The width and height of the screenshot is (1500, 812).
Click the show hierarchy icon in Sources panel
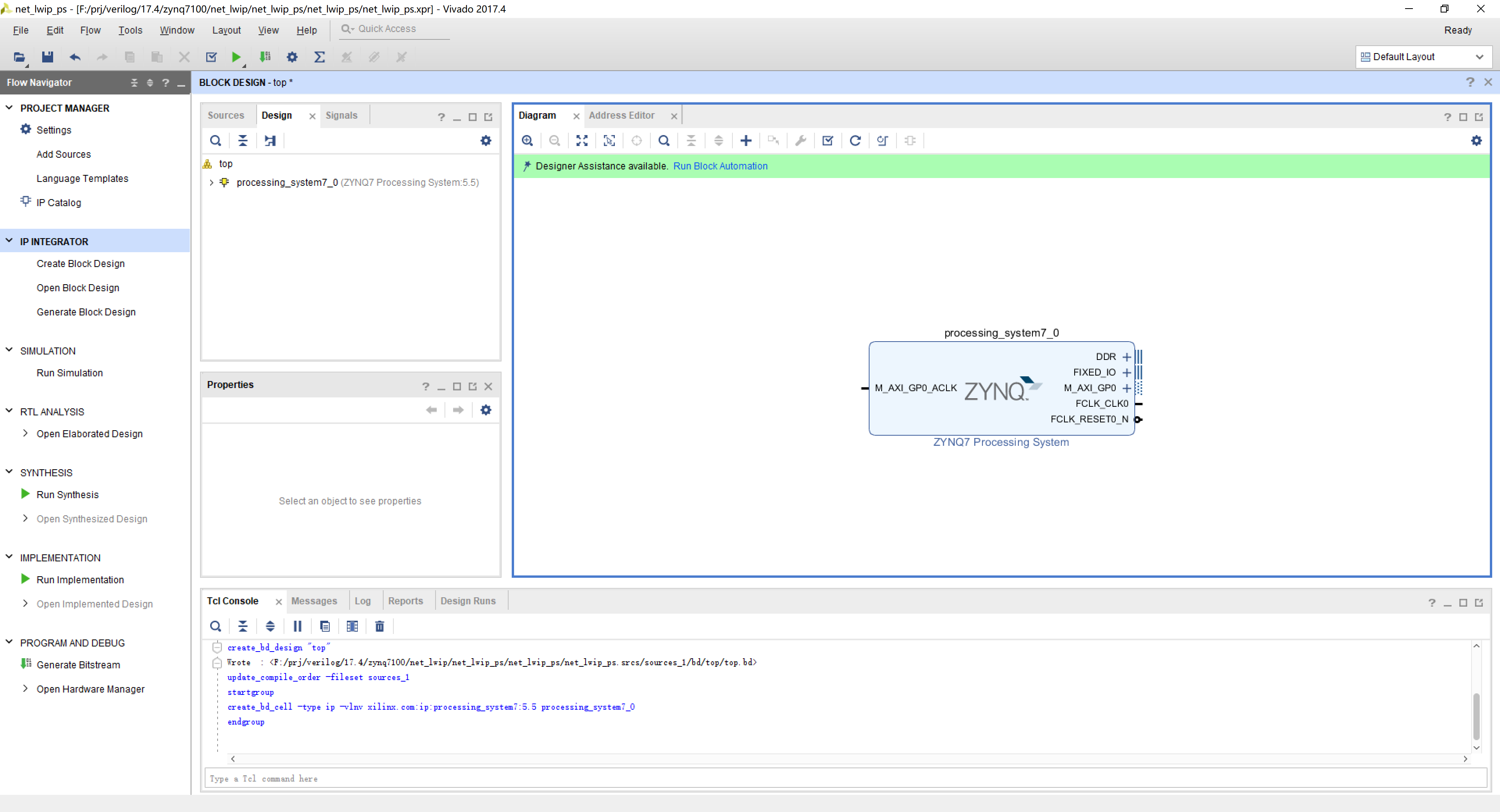click(x=269, y=140)
